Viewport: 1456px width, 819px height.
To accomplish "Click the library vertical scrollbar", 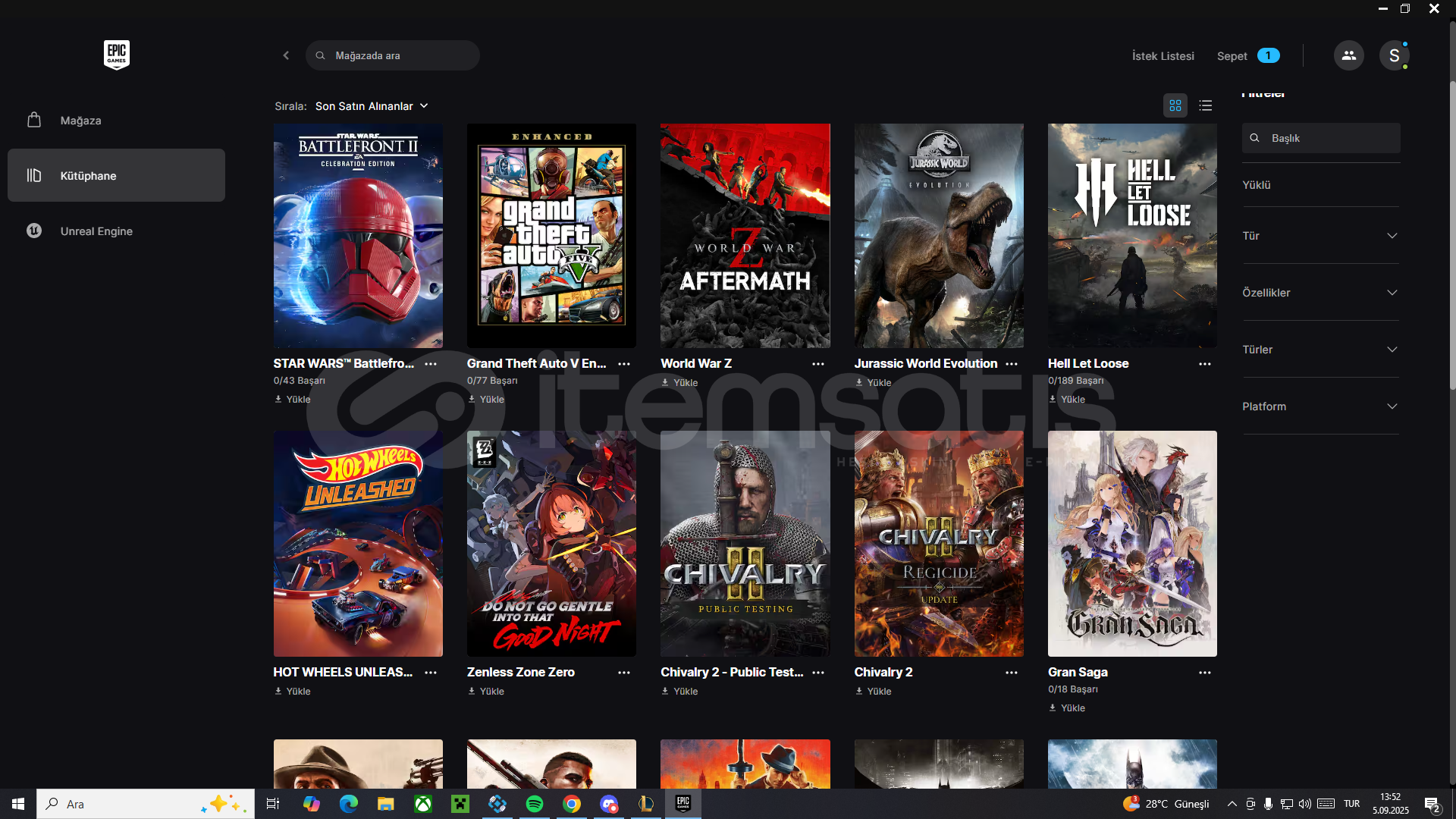I will point(1451,235).
